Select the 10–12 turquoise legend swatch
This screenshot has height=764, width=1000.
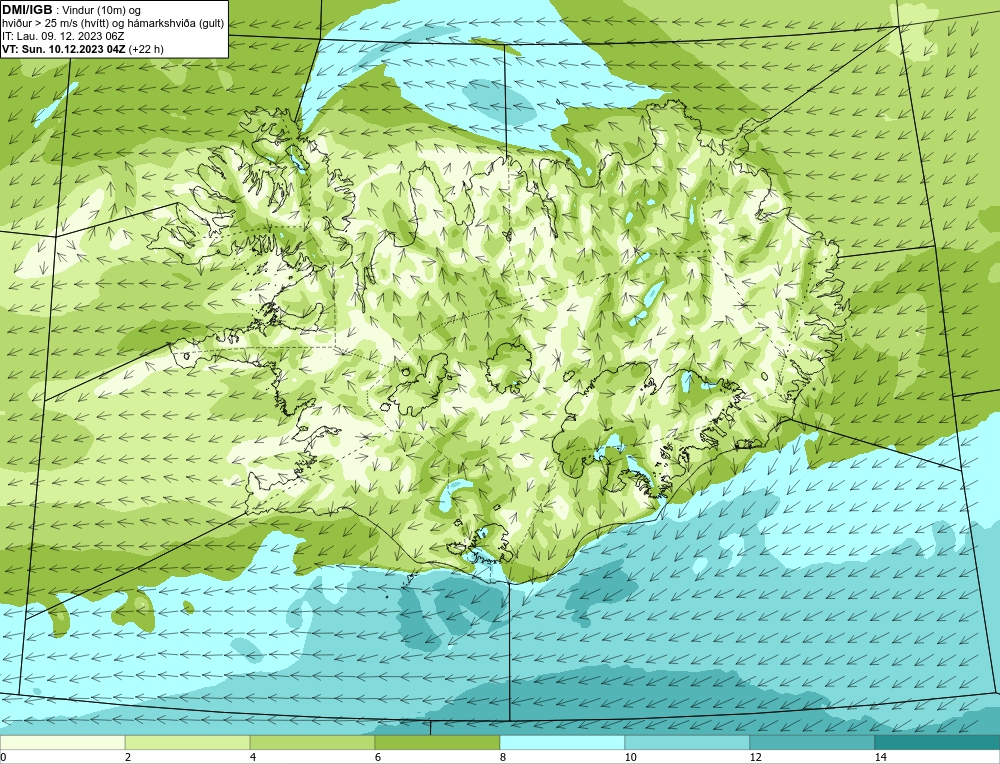pos(688,742)
